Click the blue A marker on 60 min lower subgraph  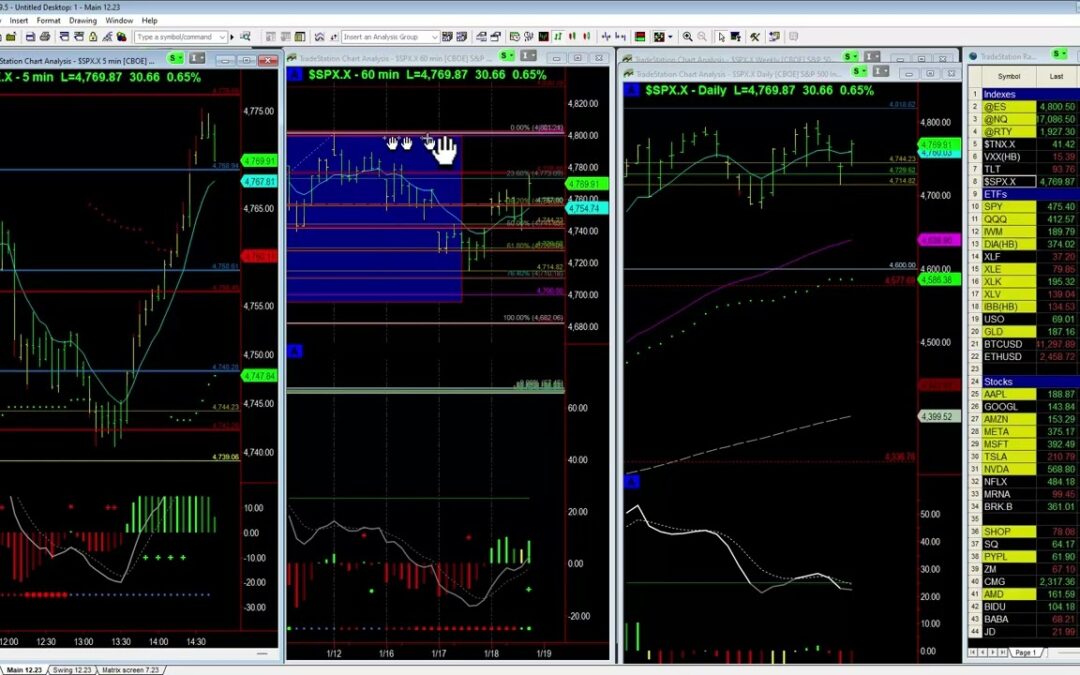pyautogui.click(x=295, y=351)
